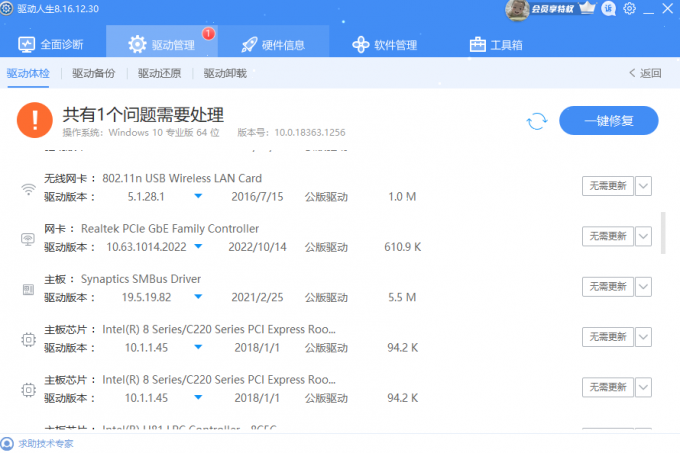This screenshot has height=453, width=680.
Task: Click the date 2016/7/15
Action: pyautogui.click(x=257, y=197)
